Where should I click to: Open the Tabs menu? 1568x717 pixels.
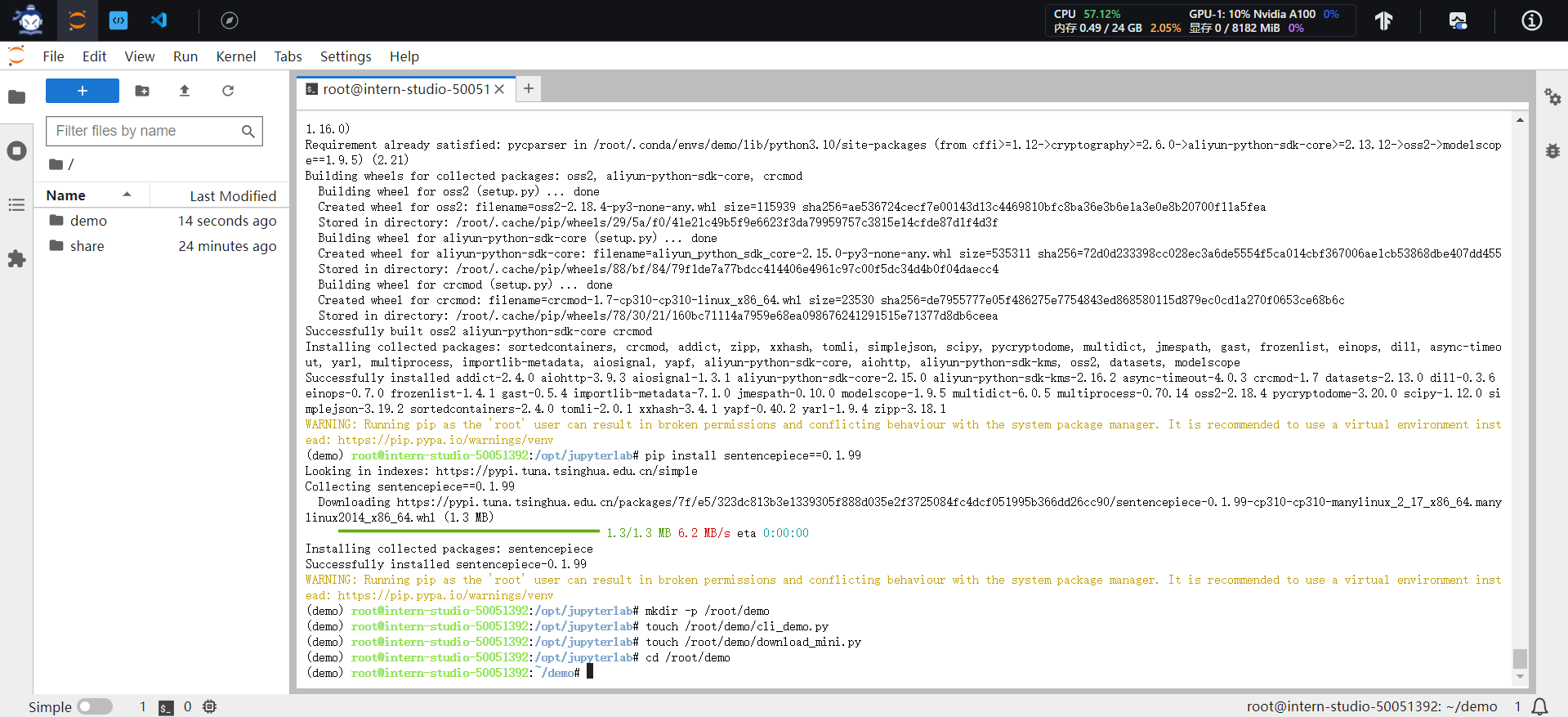click(288, 56)
